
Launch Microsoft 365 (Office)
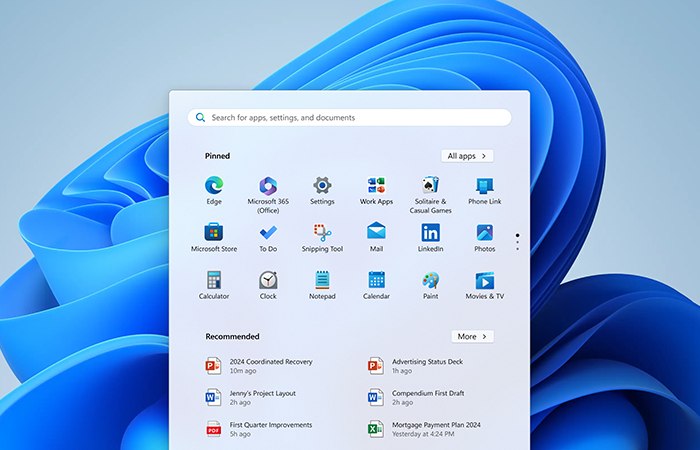[268, 195]
